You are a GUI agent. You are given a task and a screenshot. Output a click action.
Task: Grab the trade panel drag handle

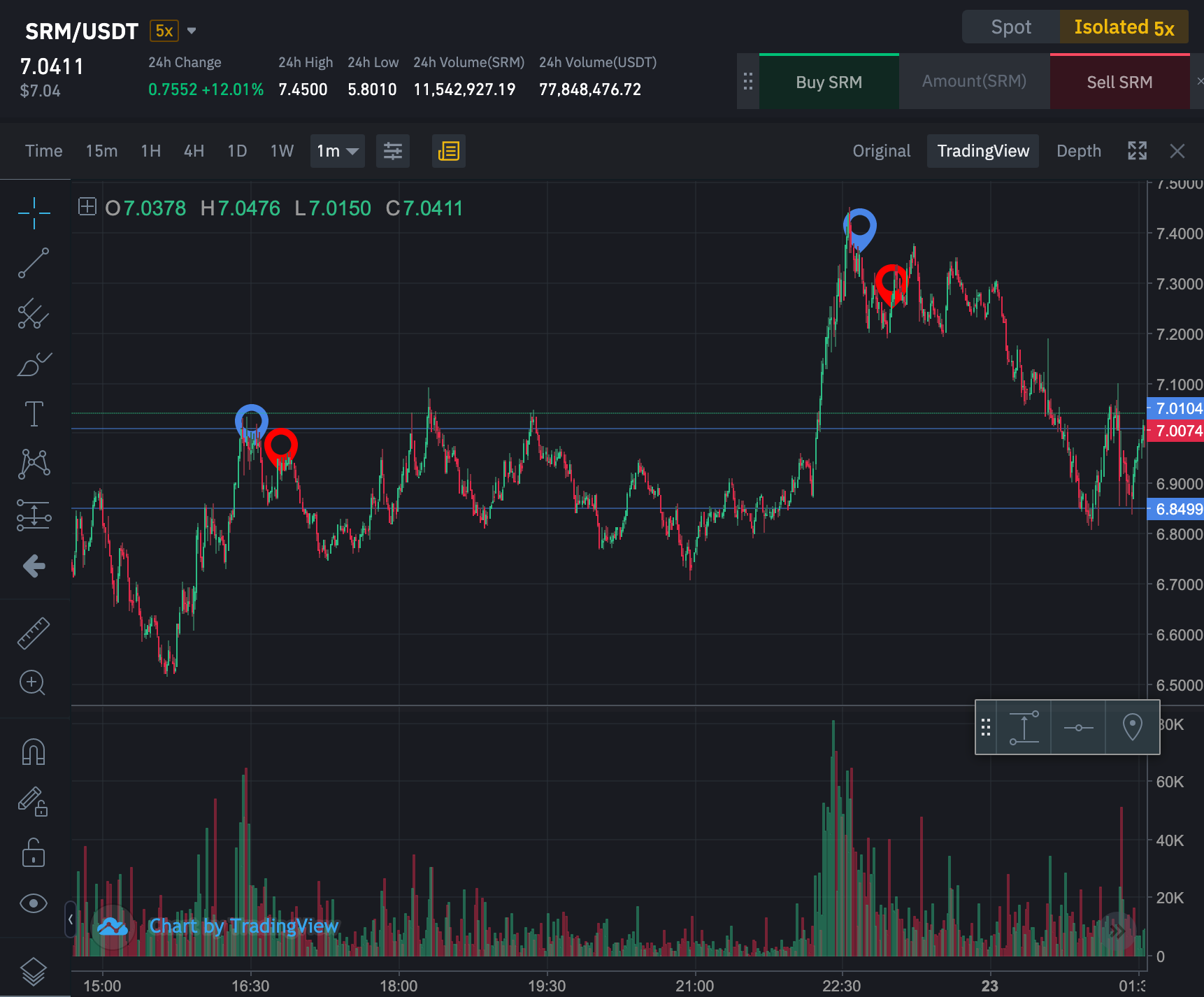tap(748, 82)
